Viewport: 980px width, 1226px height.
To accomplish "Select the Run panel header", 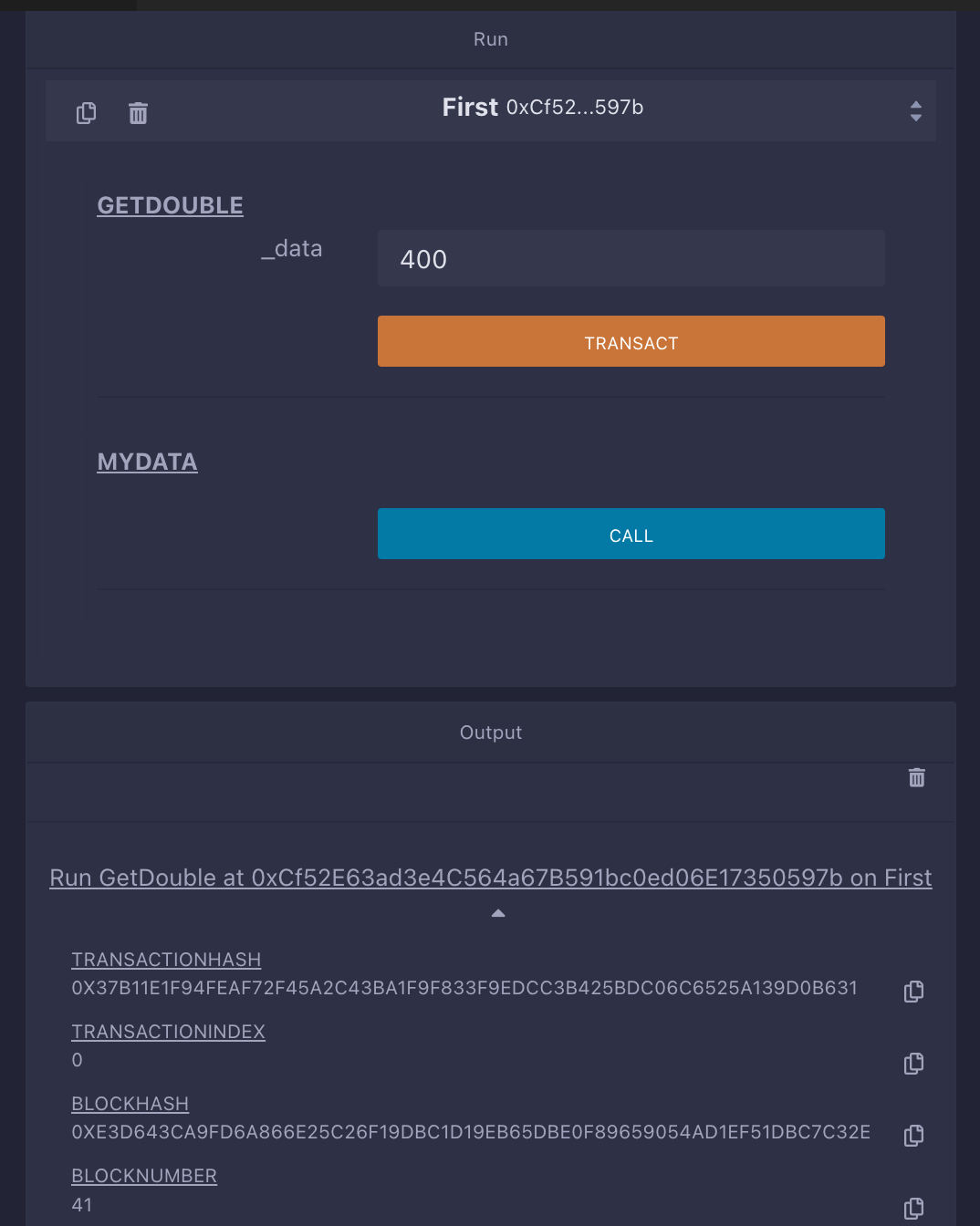I will [491, 39].
